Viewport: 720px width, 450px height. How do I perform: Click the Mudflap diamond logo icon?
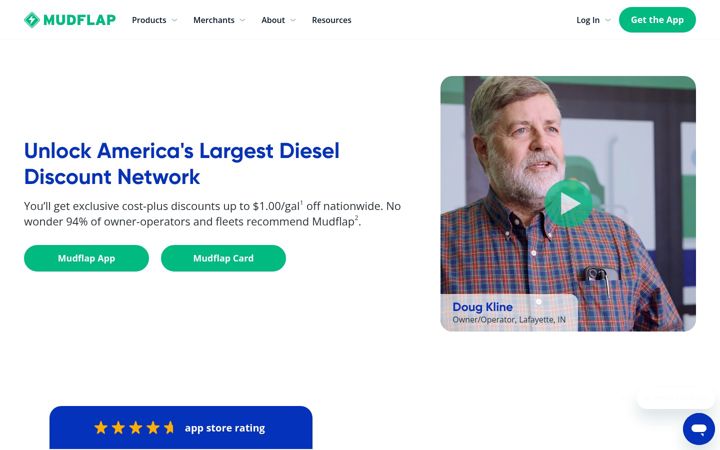pos(32,20)
